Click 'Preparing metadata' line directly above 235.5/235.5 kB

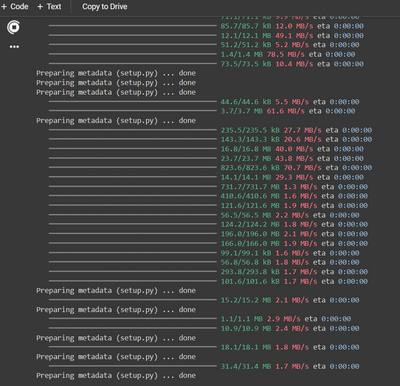click(x=116, y=121)
